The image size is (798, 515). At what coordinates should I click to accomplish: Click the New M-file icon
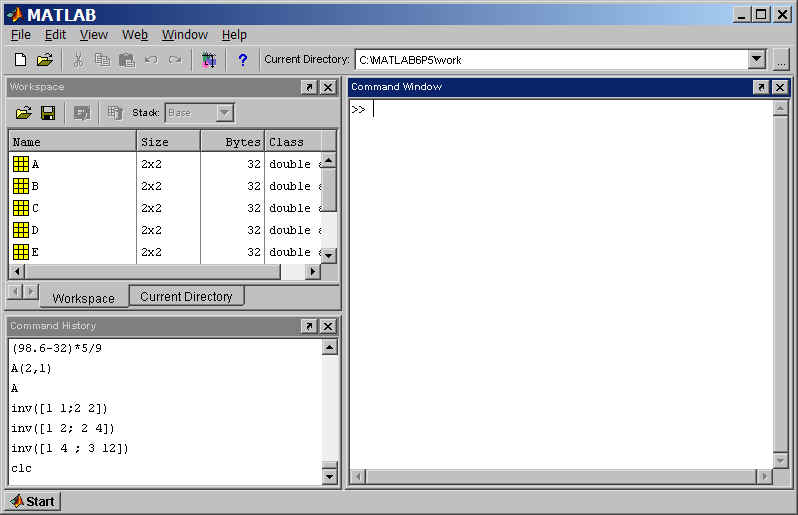tap(20, 60)
